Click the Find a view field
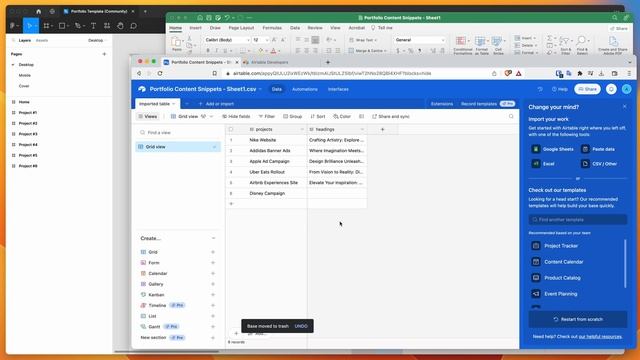The width and height of the screenshot is (640, 360). (178, 133)
